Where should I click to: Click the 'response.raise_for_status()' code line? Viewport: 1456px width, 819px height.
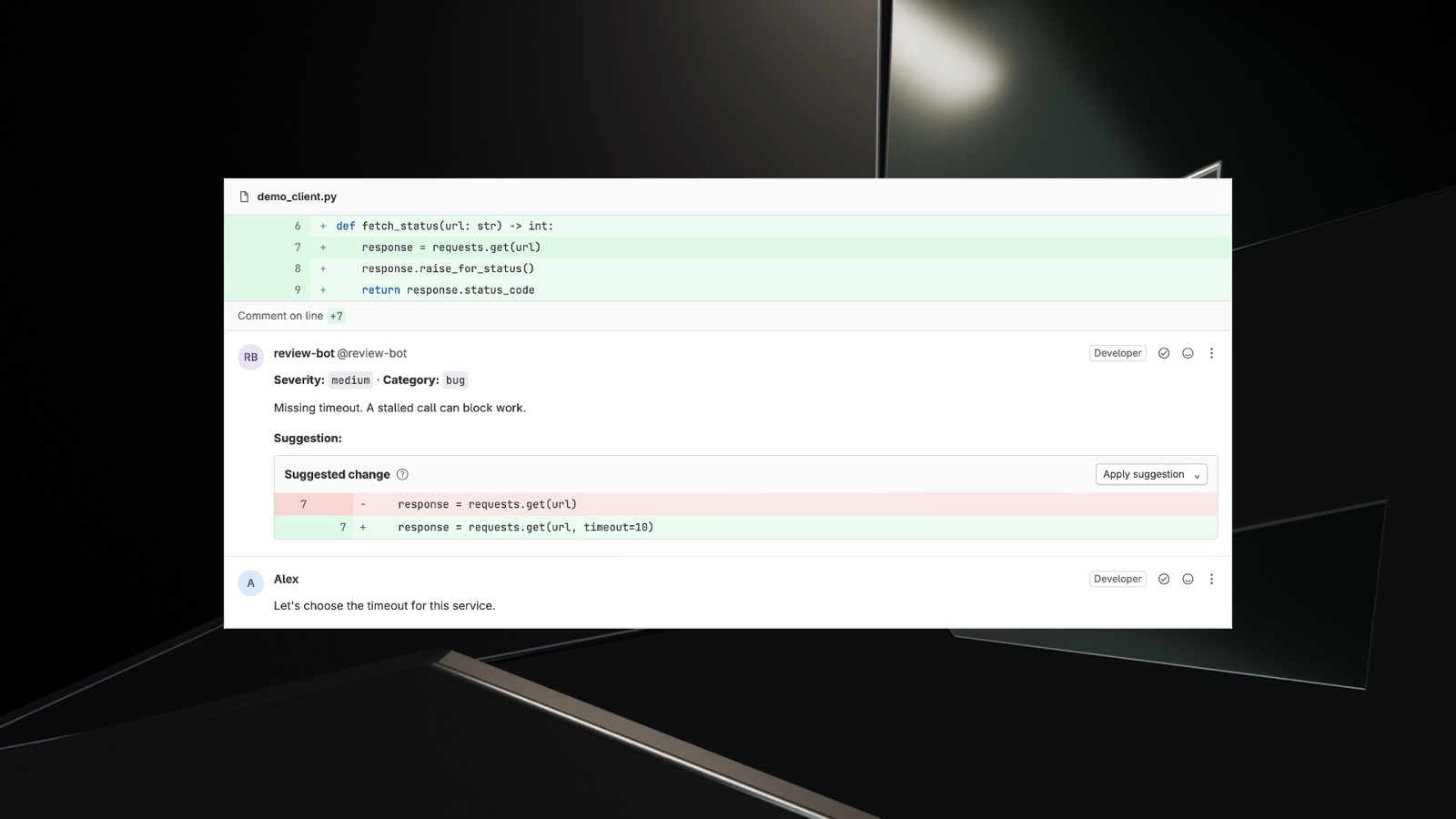[x=727, y=268]
